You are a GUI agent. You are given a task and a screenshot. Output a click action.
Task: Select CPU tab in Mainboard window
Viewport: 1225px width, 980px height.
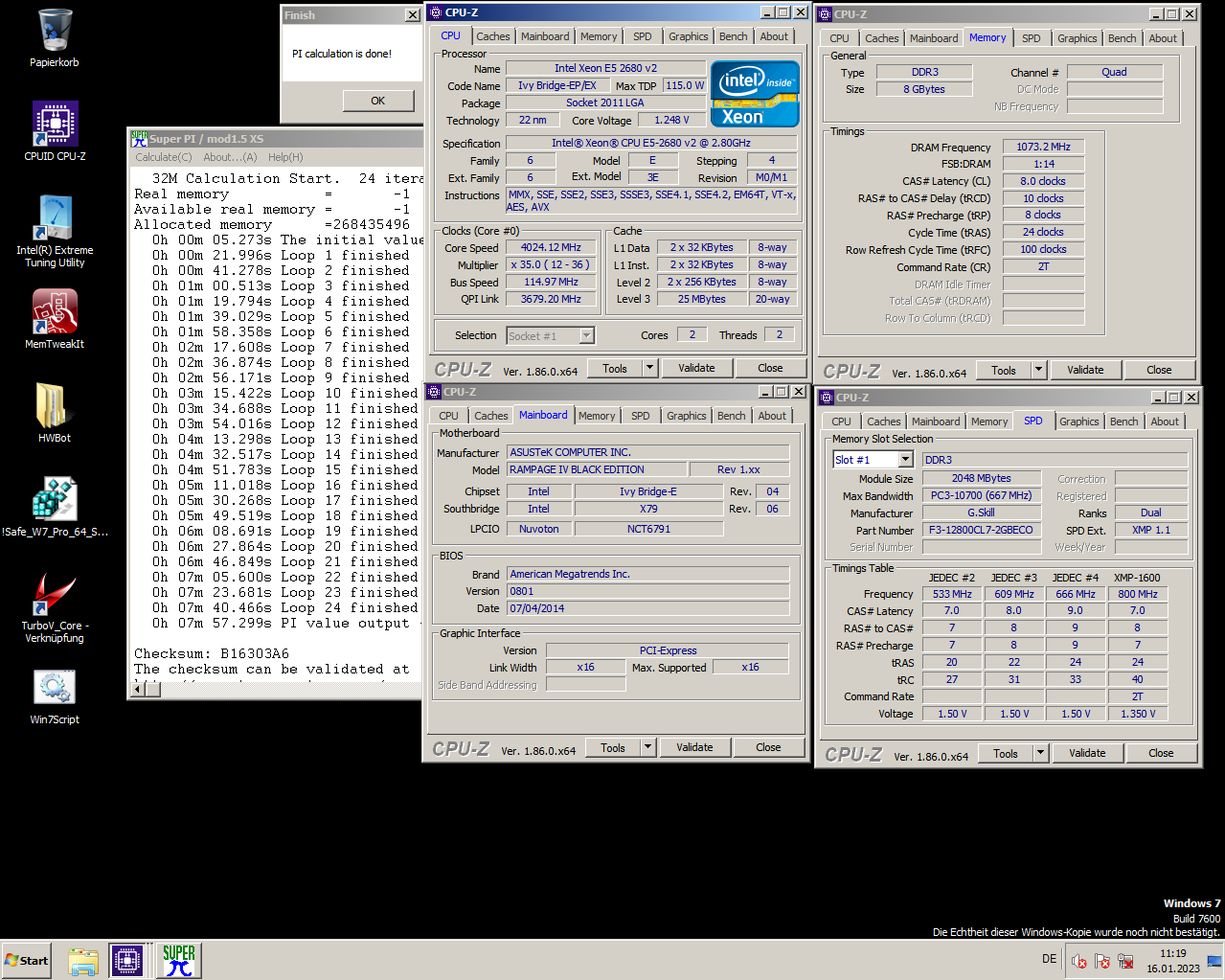(x=449, y=416)
